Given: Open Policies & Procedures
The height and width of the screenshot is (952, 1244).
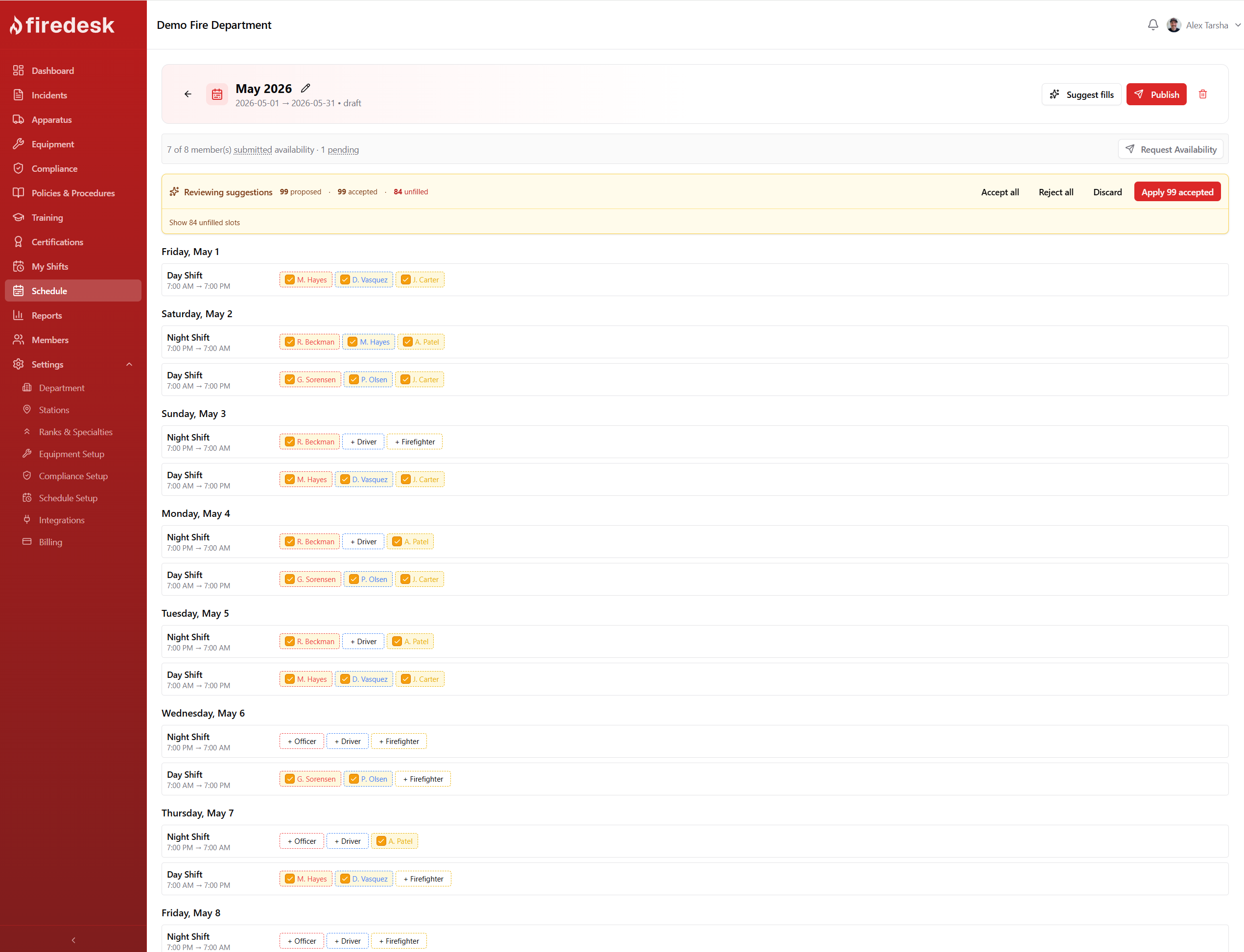Looking at the screenshot, I should click(x=73, y=193).
